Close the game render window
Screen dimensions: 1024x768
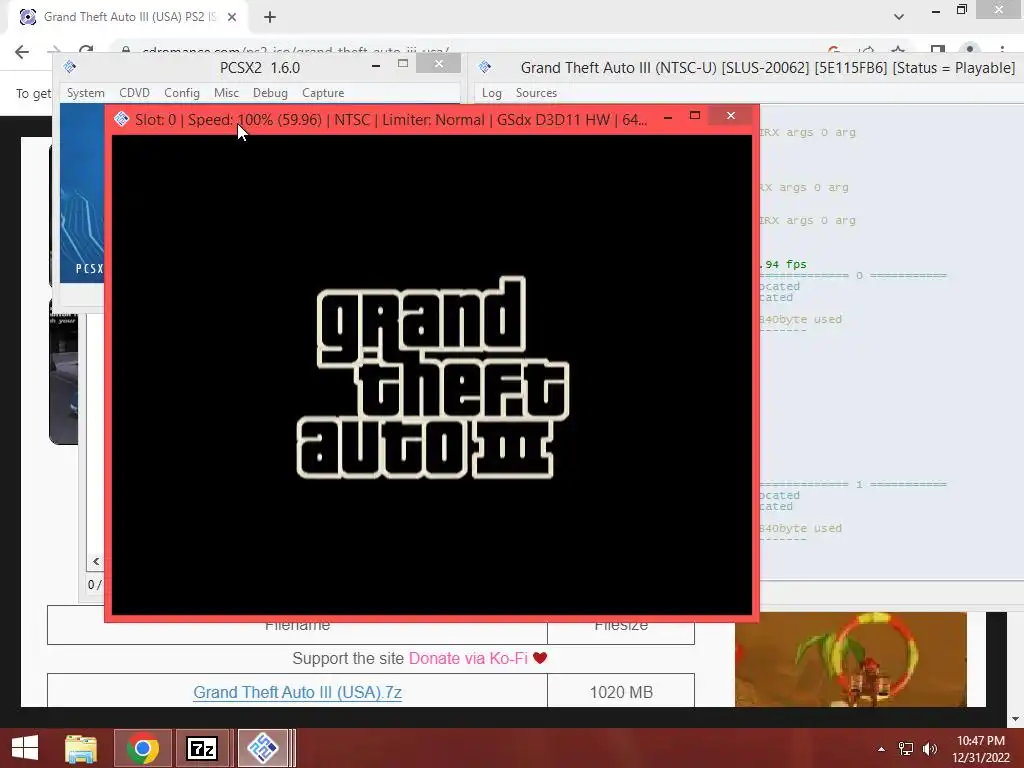731,116
